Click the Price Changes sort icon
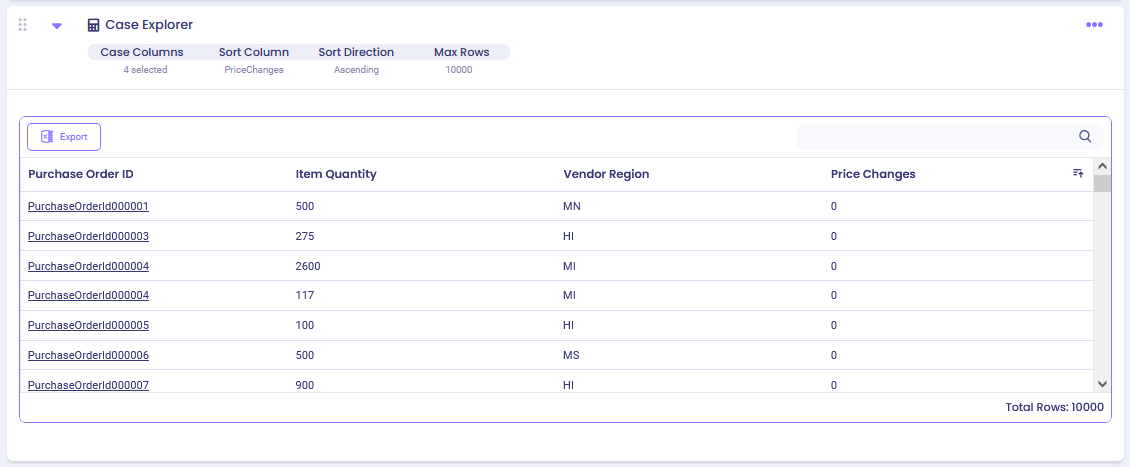Image resolution: width=1130 pixels, height=467 pixels. pos(1078,173)
